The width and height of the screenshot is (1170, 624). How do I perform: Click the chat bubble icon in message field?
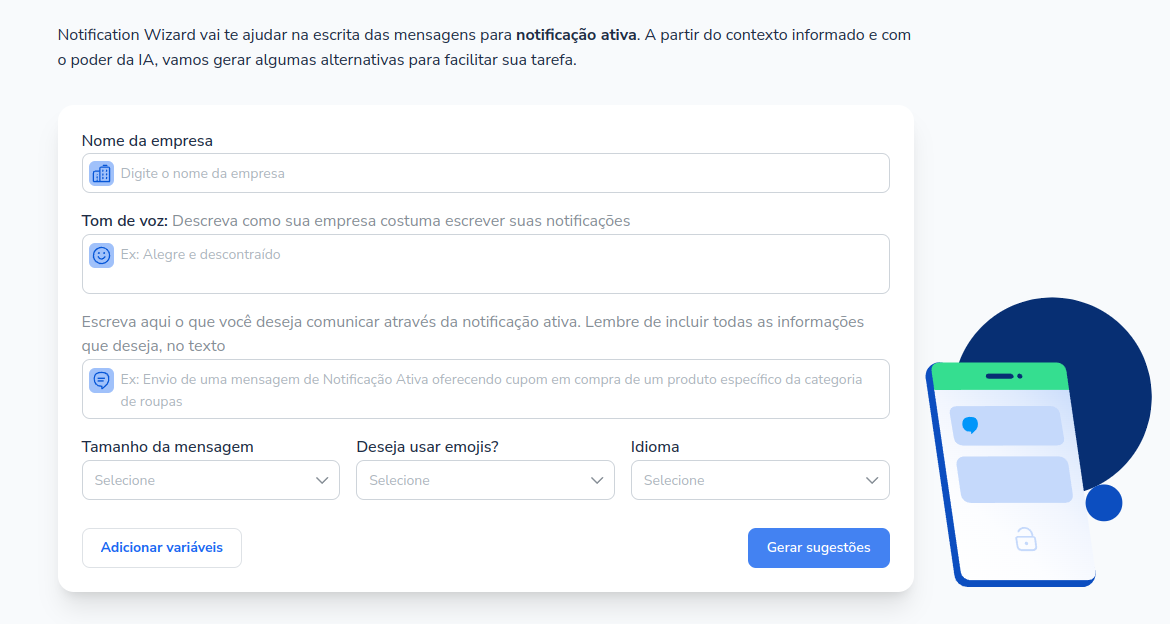(101, 380)
